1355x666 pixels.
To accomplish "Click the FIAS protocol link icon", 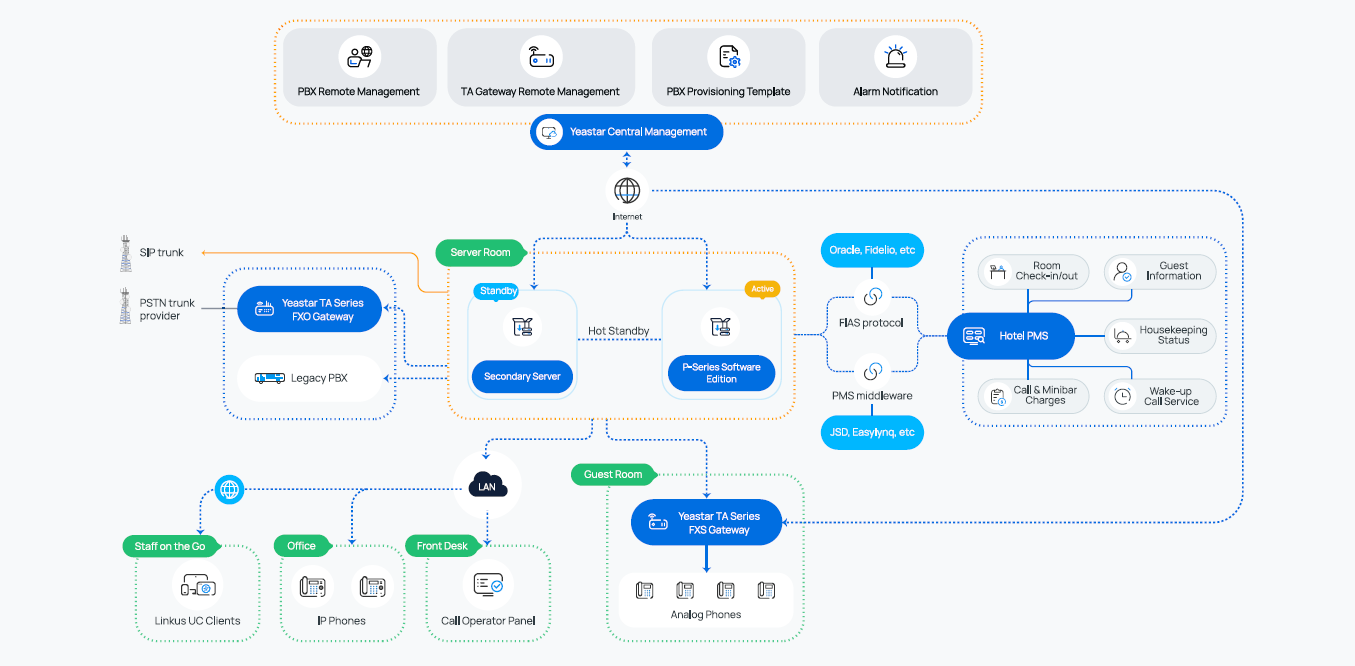I will (872, 297).
